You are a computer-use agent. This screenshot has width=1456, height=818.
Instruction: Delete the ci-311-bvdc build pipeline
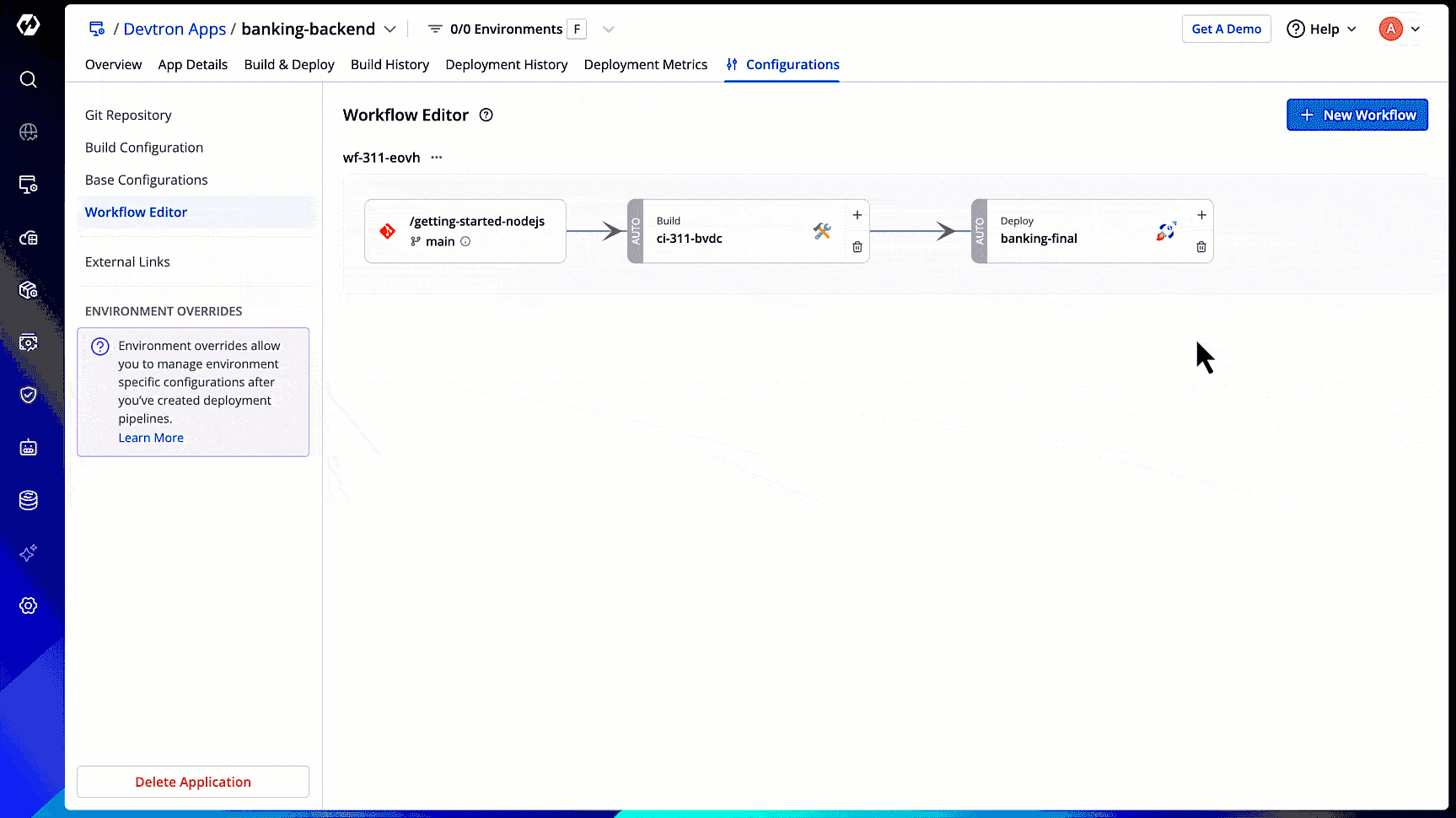857,247
